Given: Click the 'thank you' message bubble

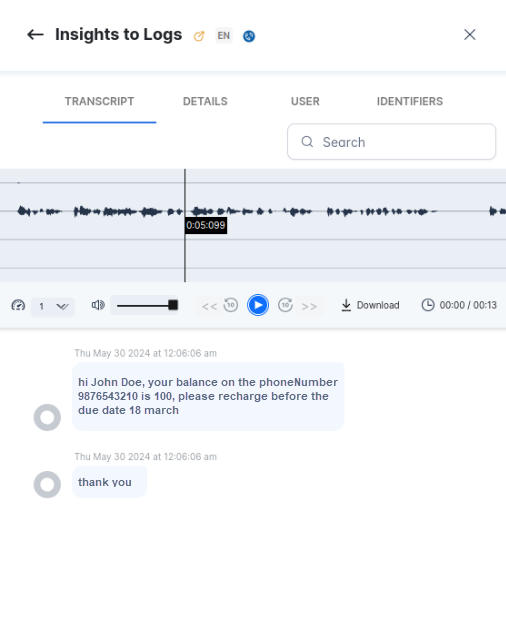Looking at the screenshot, I should click(x=109, y=482).
